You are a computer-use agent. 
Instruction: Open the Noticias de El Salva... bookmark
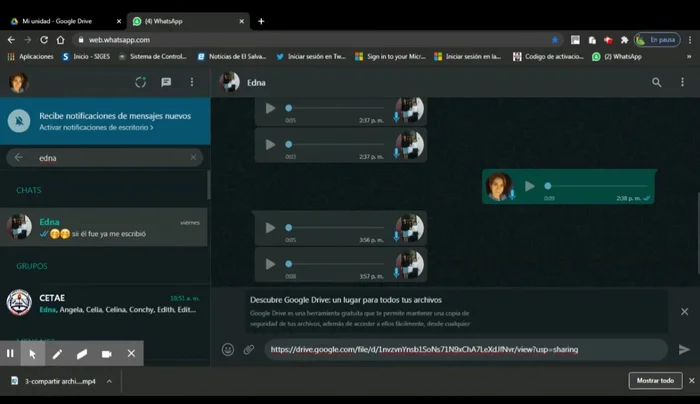[x=232, y=57]
